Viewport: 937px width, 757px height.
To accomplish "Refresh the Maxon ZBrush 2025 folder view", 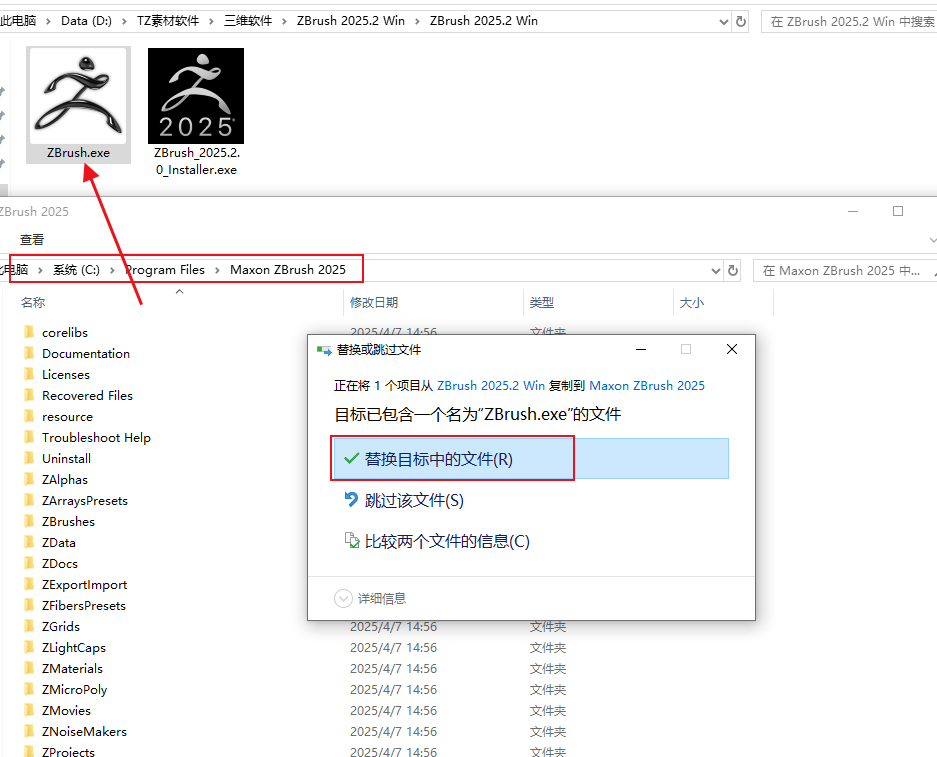I will click(733, 271).
